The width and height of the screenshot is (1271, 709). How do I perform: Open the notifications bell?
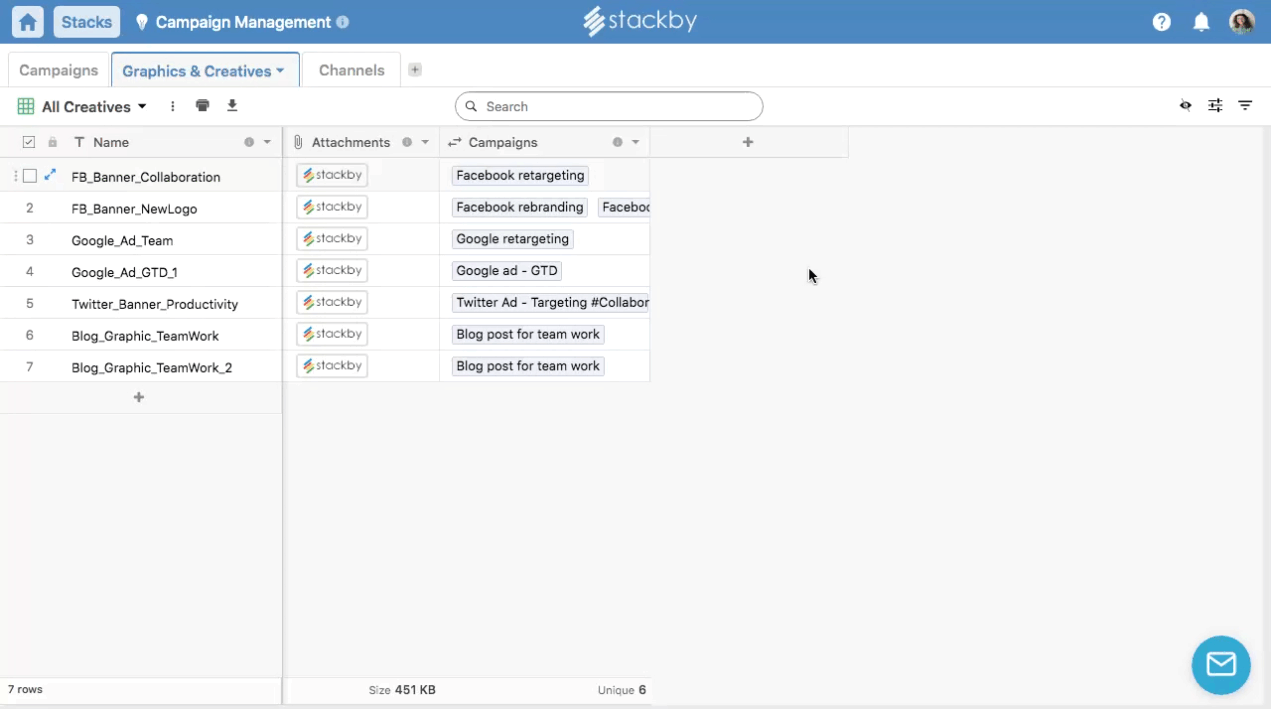[1202, 22]
